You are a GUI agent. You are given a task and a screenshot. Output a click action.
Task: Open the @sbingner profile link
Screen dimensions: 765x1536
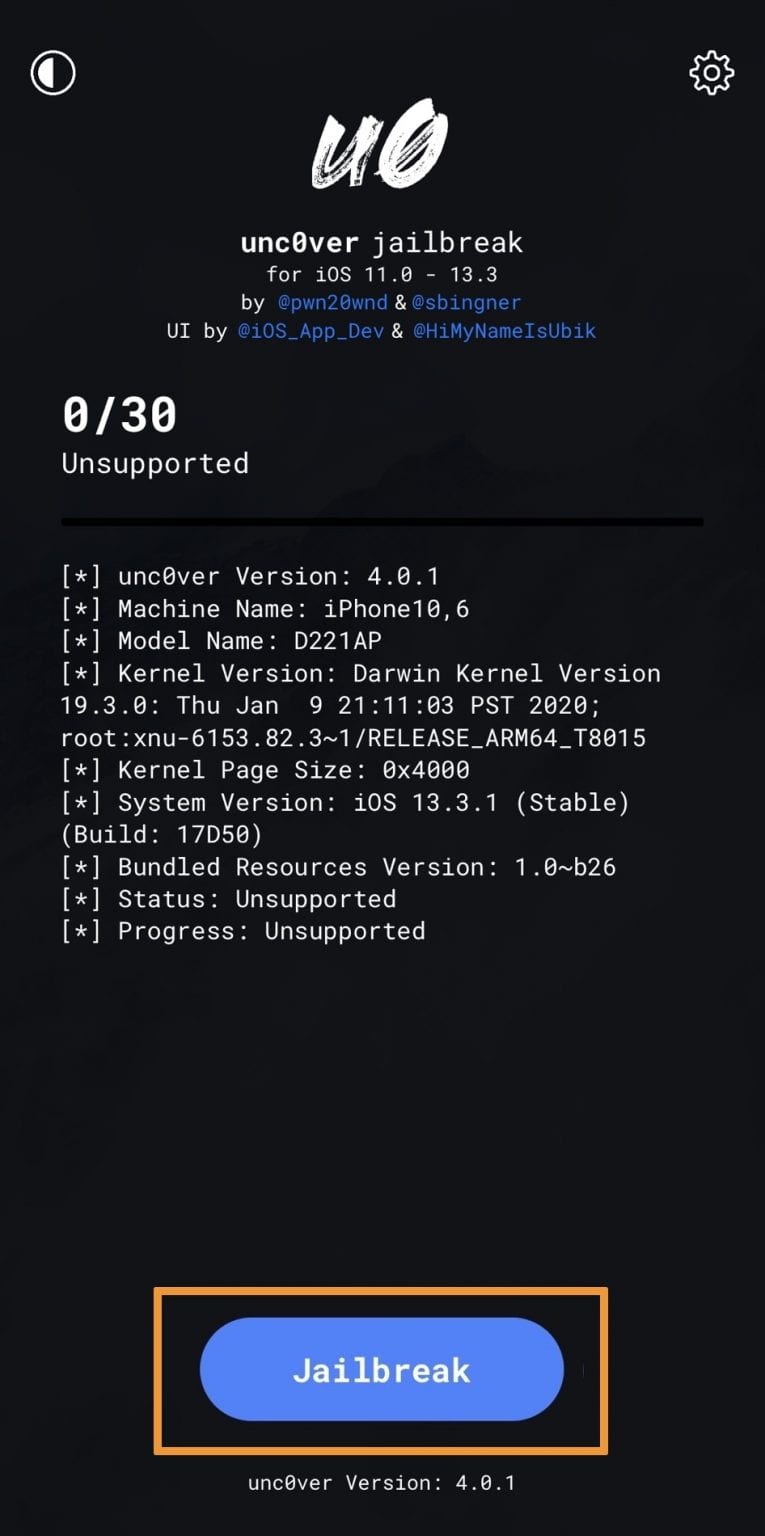(x=468, y=302)
